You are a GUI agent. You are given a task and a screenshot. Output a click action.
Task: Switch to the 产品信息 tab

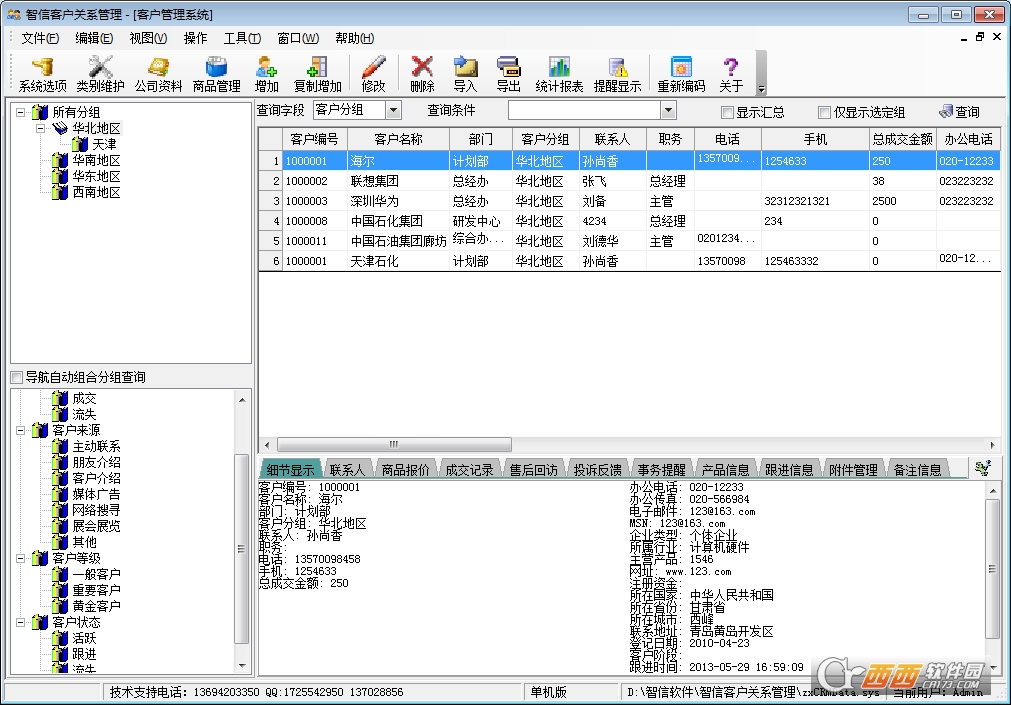[x=725, y=470]
